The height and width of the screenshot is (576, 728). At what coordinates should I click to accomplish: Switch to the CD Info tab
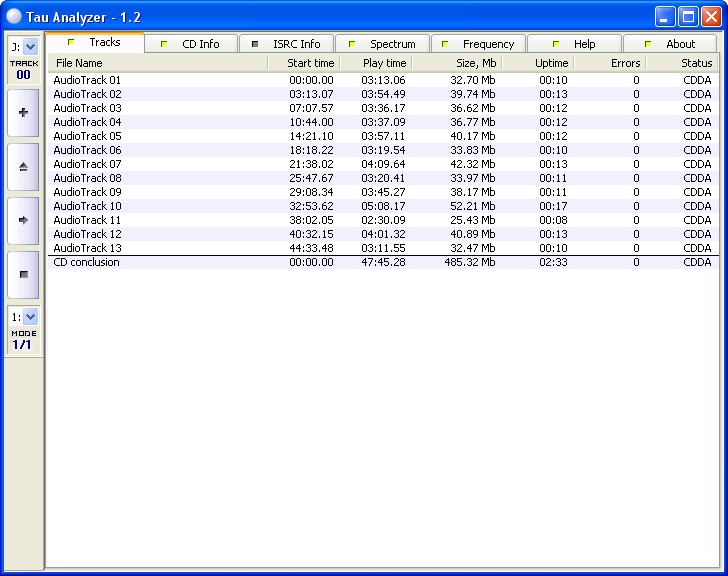click(192, 44)
